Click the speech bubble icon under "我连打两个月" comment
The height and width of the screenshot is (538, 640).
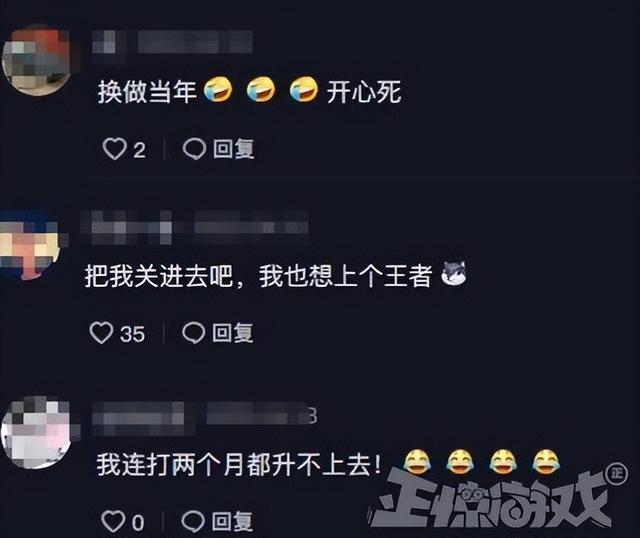pos(193,521)
